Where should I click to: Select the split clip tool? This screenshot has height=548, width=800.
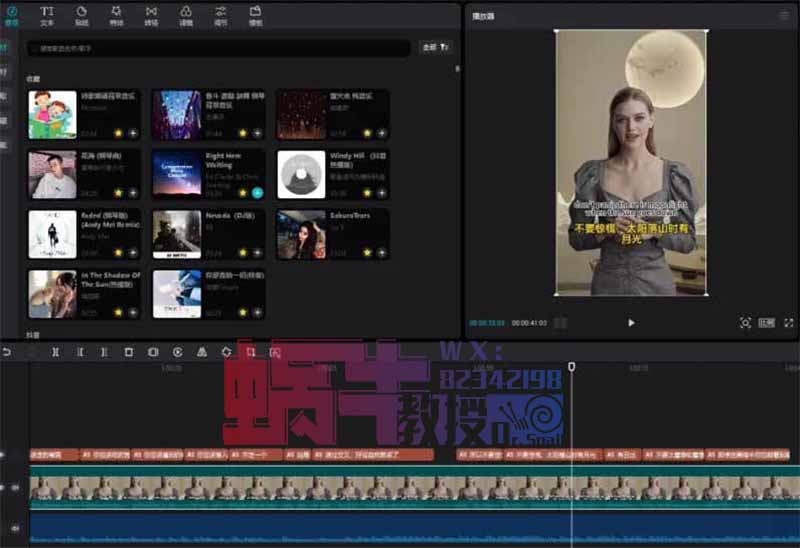click(55, 352)
